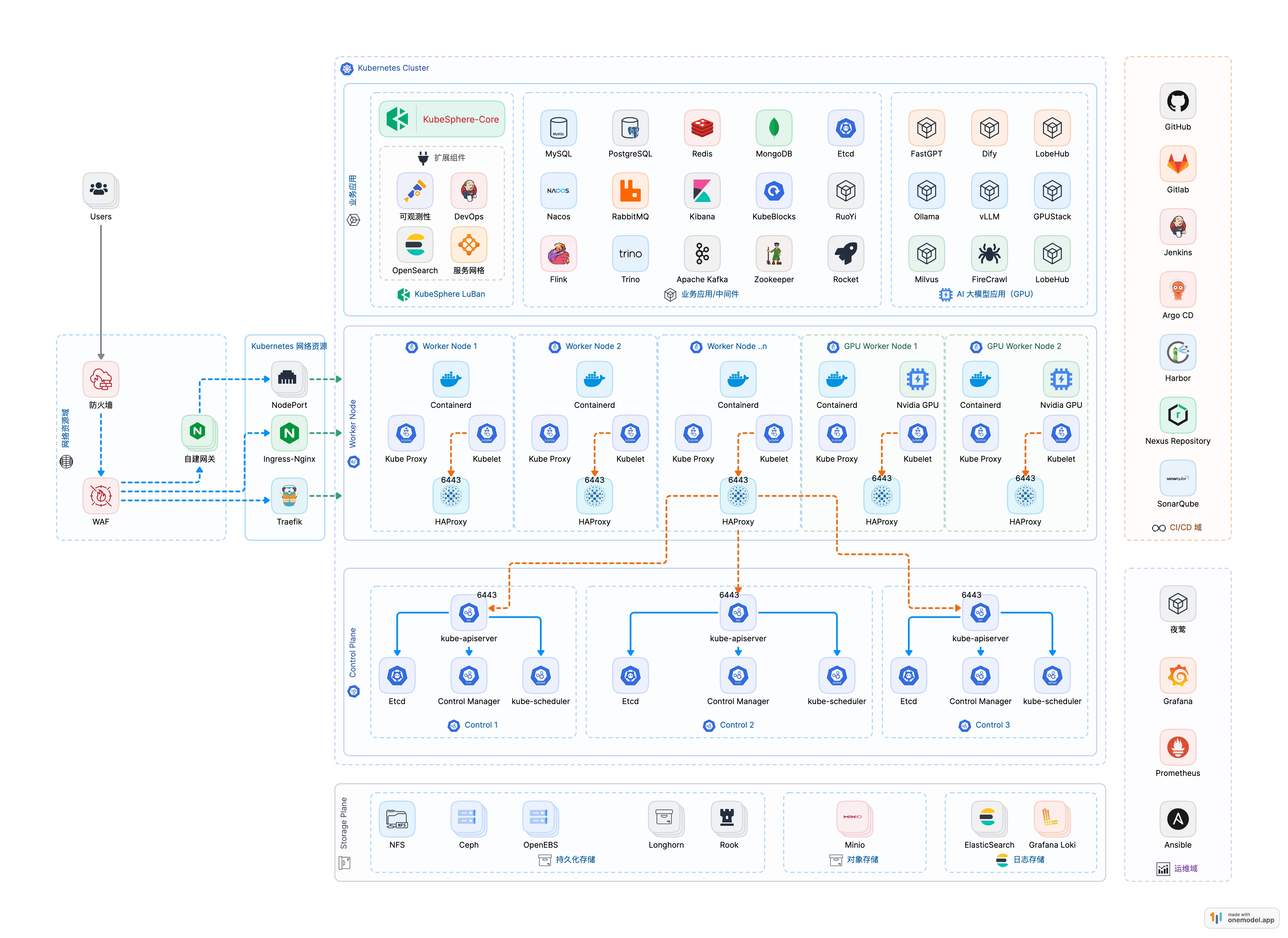Select the GitHub icon

1178,101
